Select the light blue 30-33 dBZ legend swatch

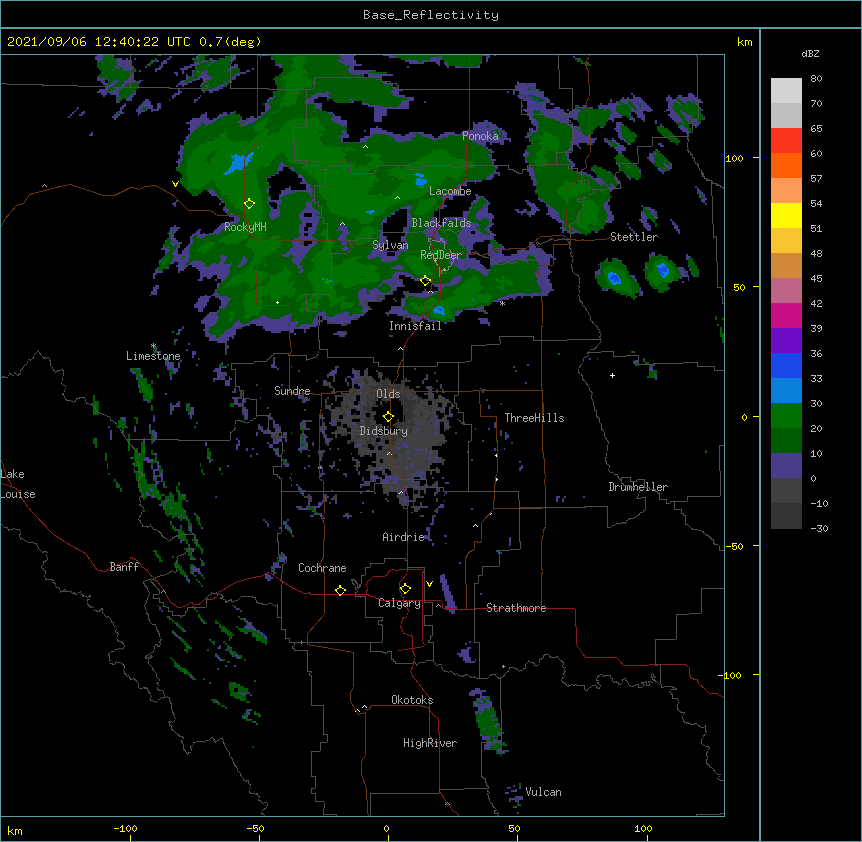(x=786, y=391)
